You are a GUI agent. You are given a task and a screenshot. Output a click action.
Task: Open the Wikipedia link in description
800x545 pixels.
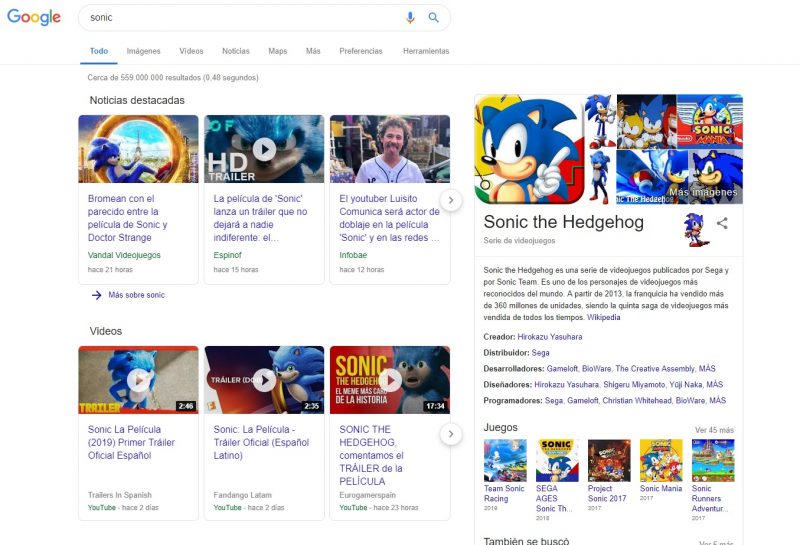tap(603, 317)
